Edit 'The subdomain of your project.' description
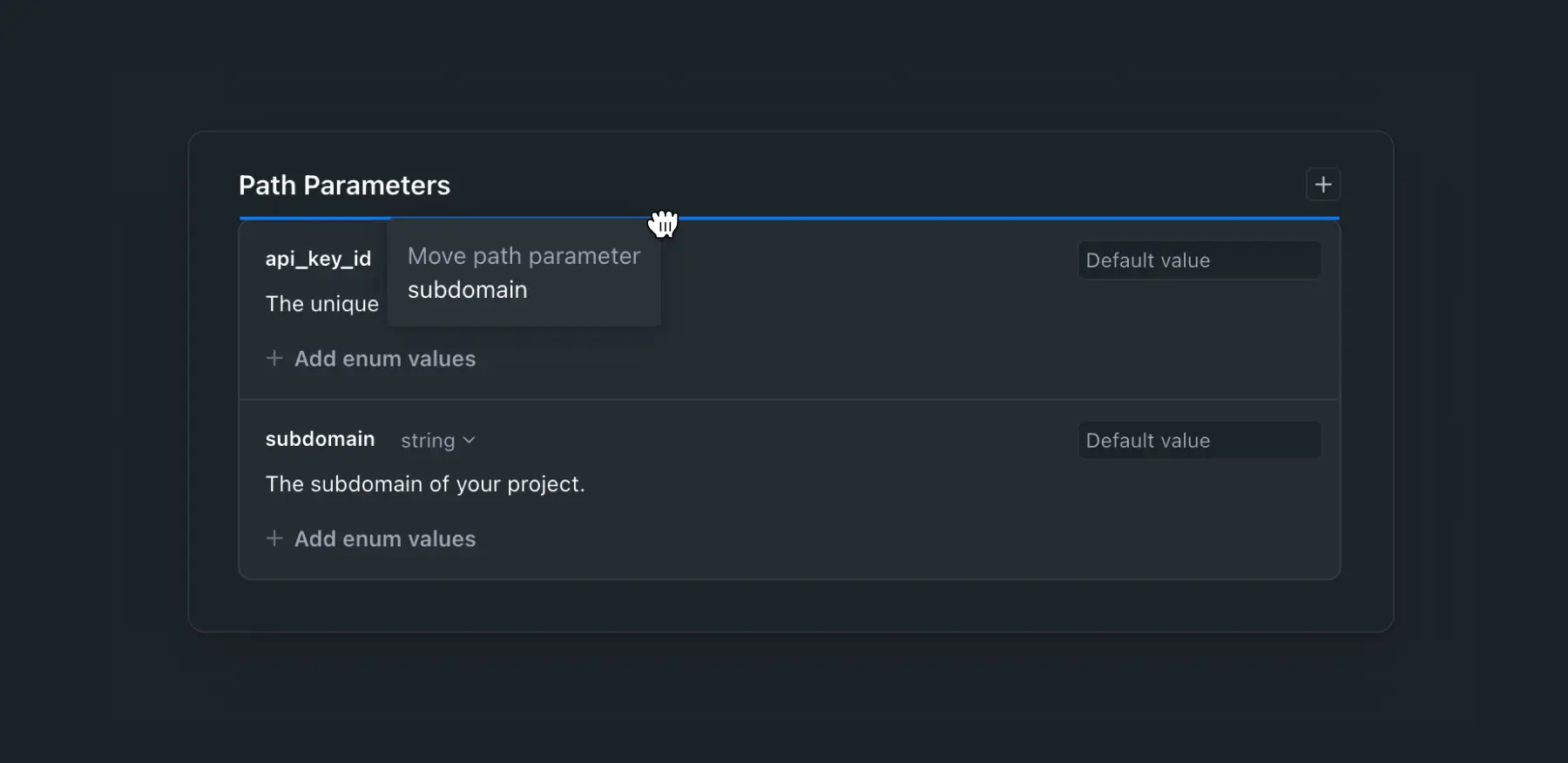Viewport: 1568px width, 763px height. 425,484
